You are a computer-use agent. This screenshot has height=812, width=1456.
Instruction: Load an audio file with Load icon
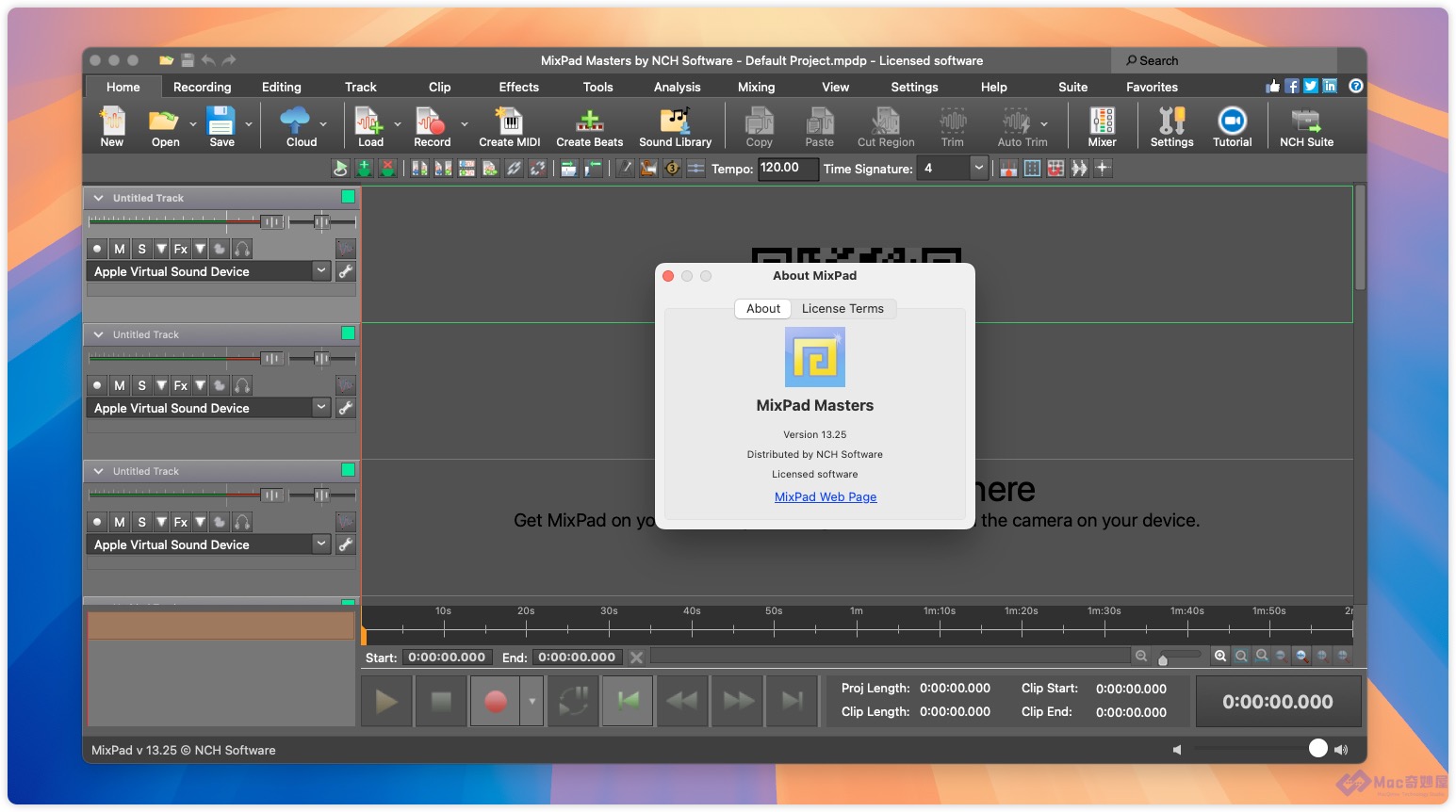tap(370, 126)
